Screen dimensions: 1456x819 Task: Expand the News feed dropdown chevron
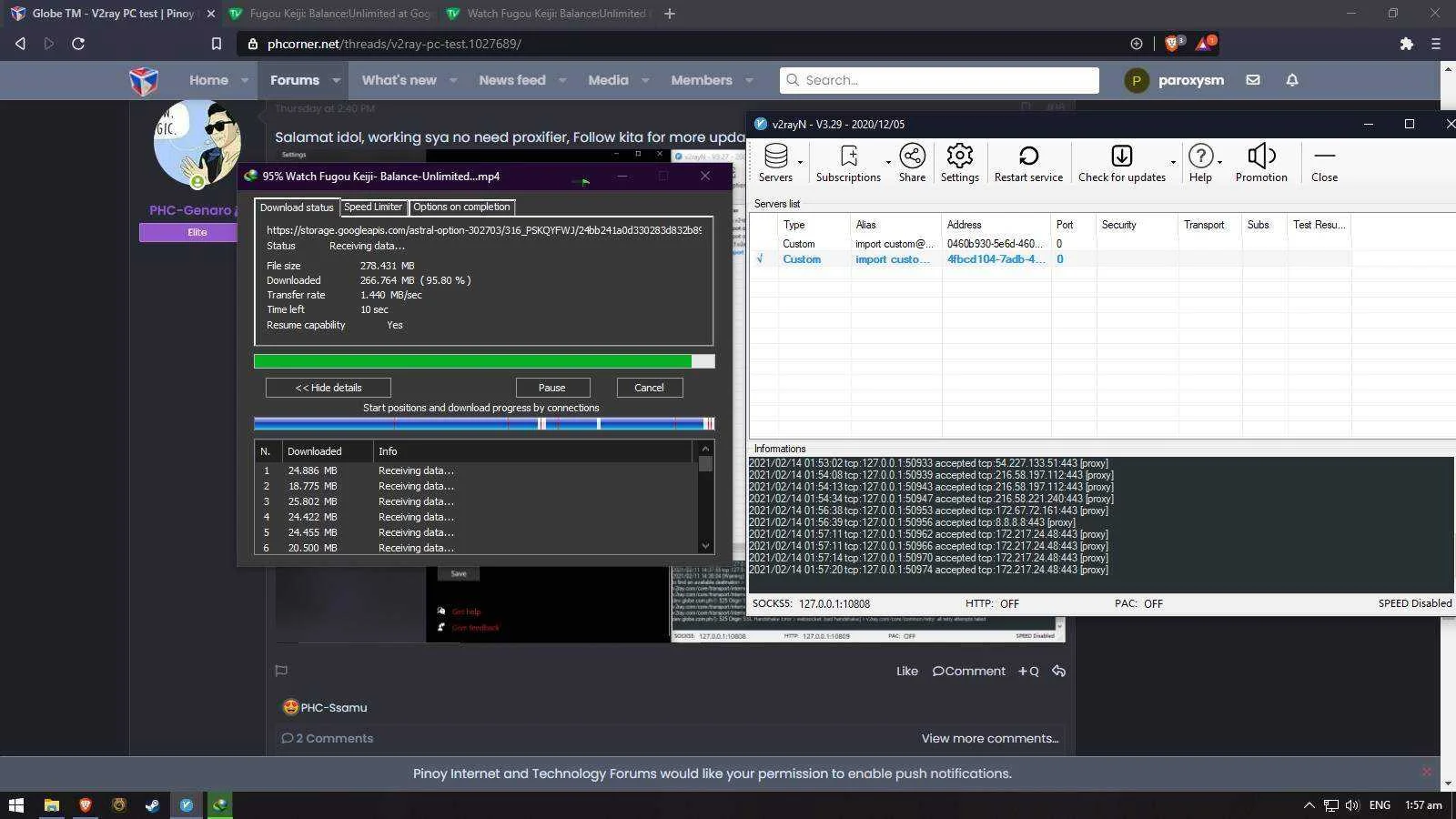(x=562, y=80)
